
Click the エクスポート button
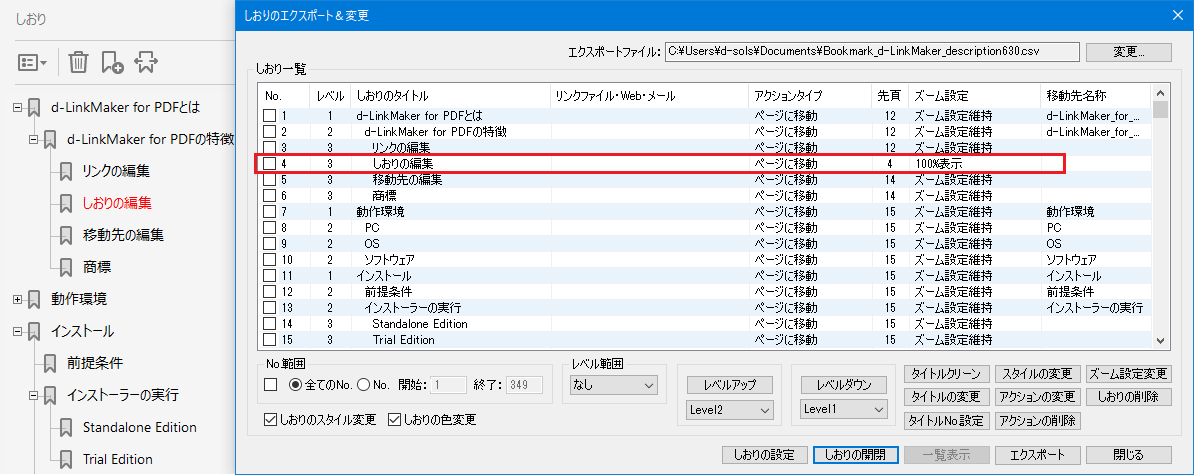click(x=1037, y=454)
